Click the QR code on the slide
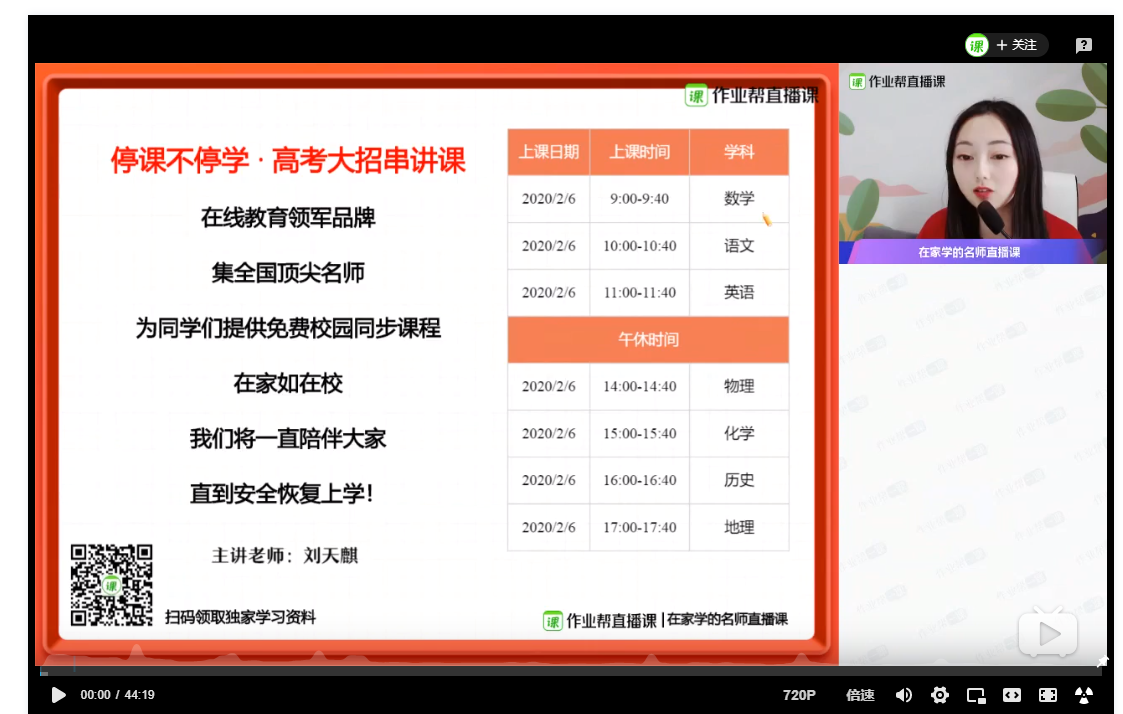Viewport: 1123px width, 714px height. click(111, 584)
